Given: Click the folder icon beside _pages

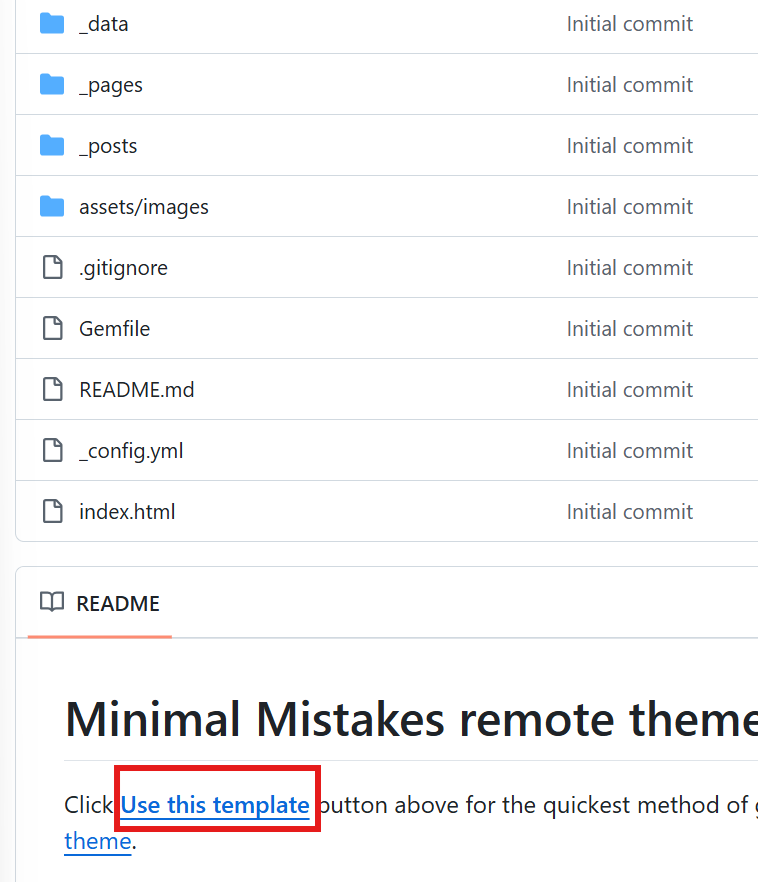Looking at the screenshot, I should pyautogui.click(x=52, y=85).
